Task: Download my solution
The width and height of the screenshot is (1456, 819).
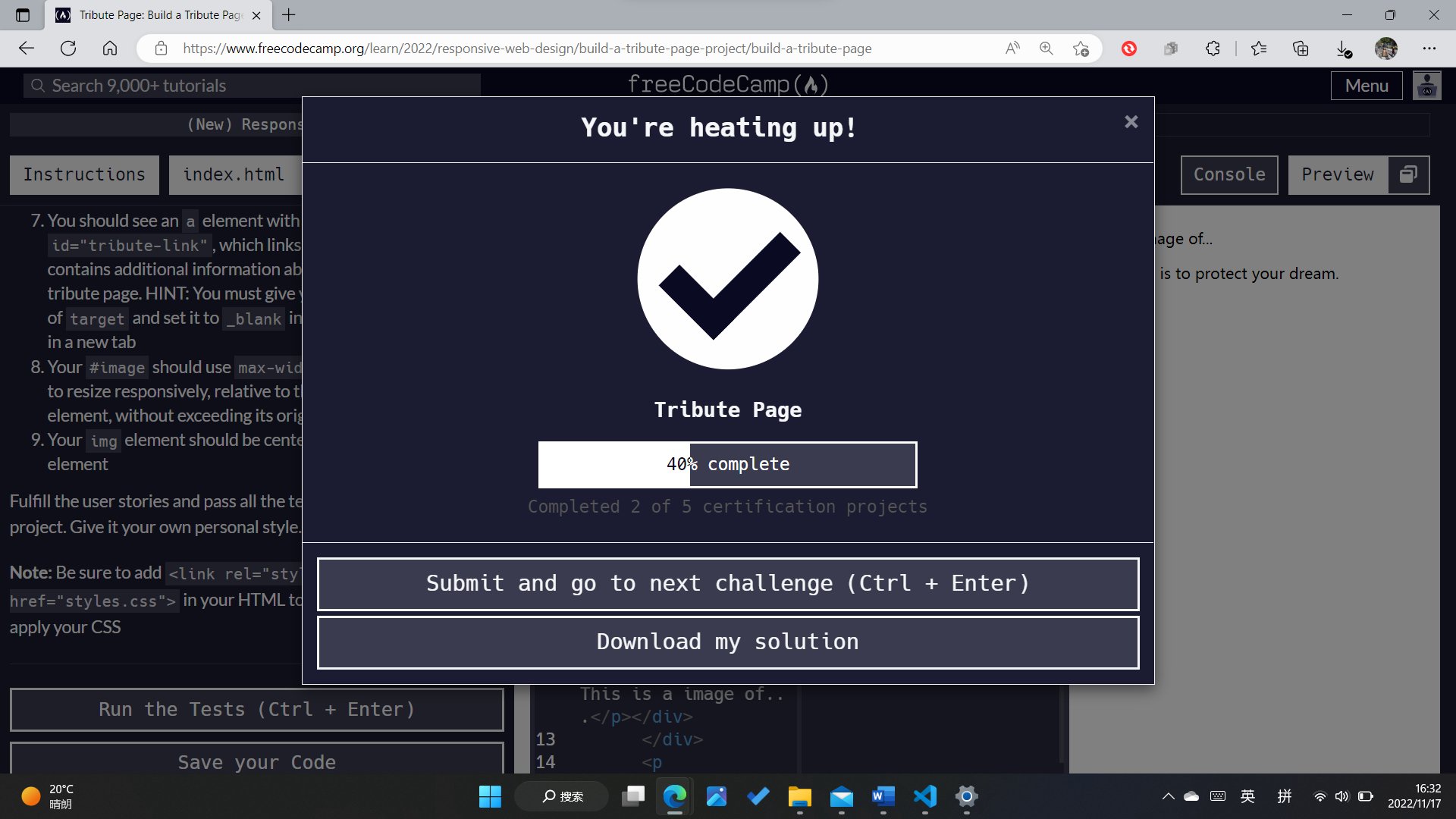Action: tap(727, 642)
